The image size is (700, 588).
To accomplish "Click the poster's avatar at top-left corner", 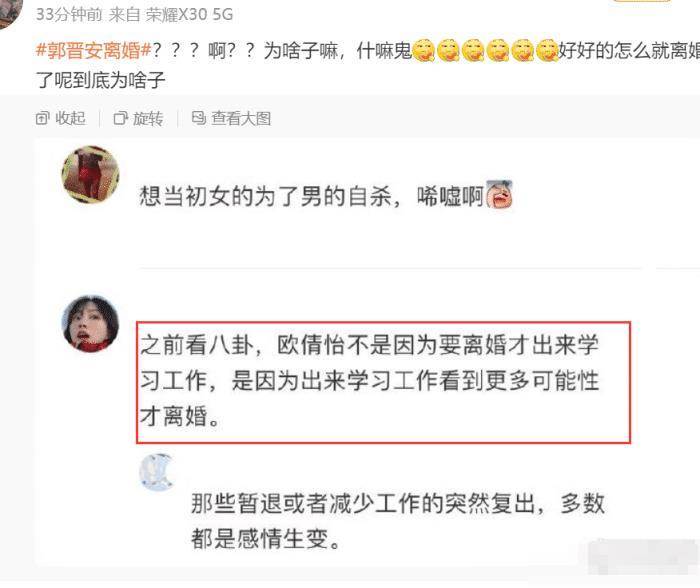I will click(9, 13).
